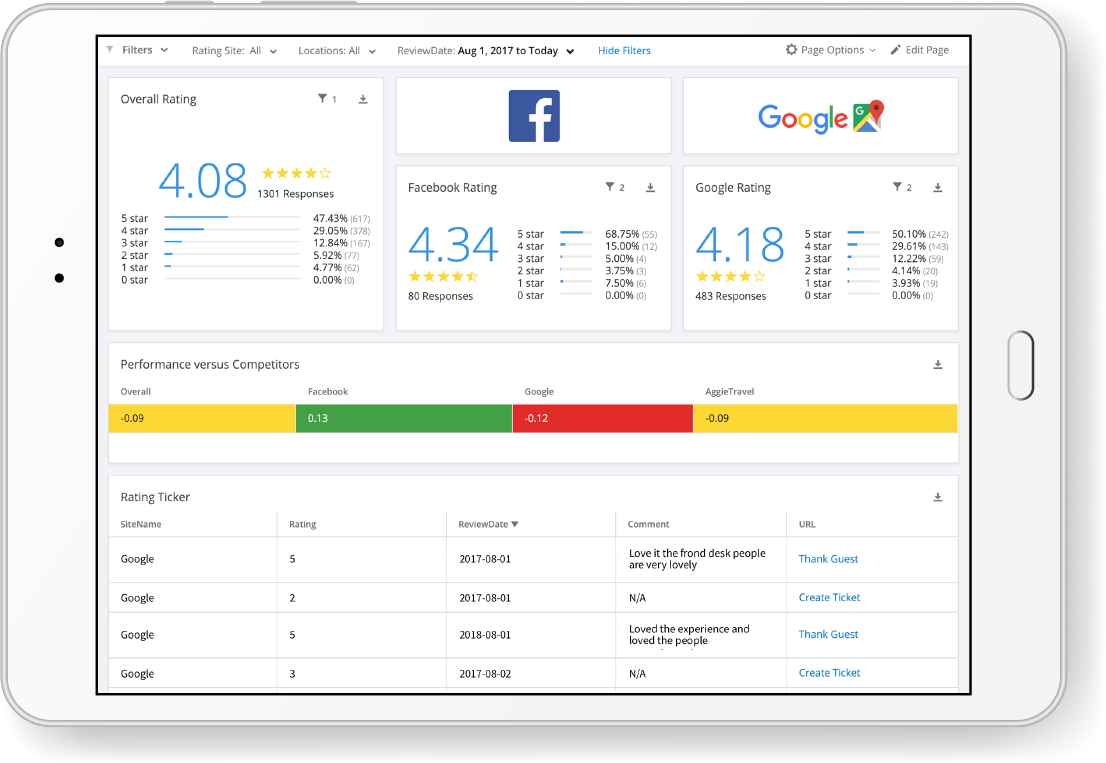Screen dimensions: 1106x763
Task: Click the SiteName column header
Action: pos(141,524)
